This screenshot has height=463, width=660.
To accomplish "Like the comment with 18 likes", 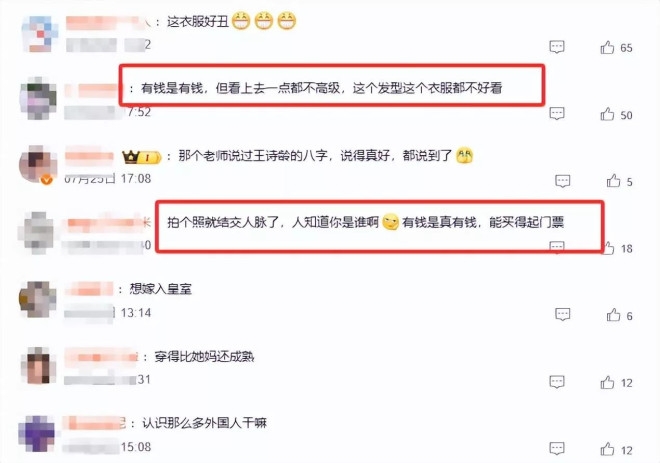I will 609,248.
